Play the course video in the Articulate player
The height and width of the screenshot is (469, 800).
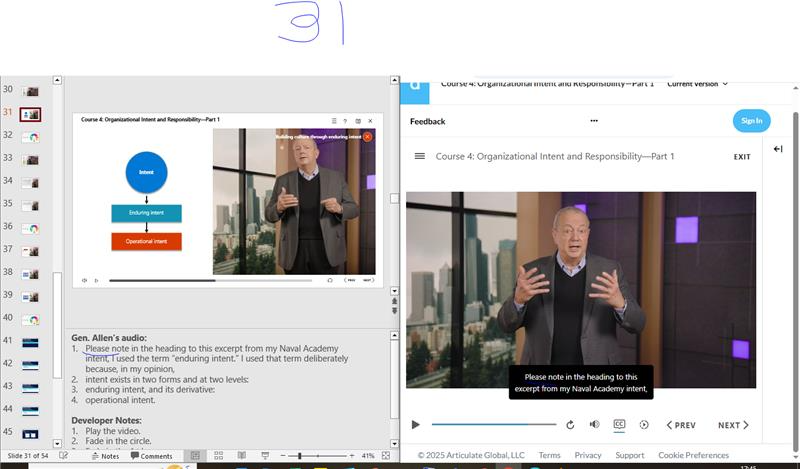[x=415, y=425]
